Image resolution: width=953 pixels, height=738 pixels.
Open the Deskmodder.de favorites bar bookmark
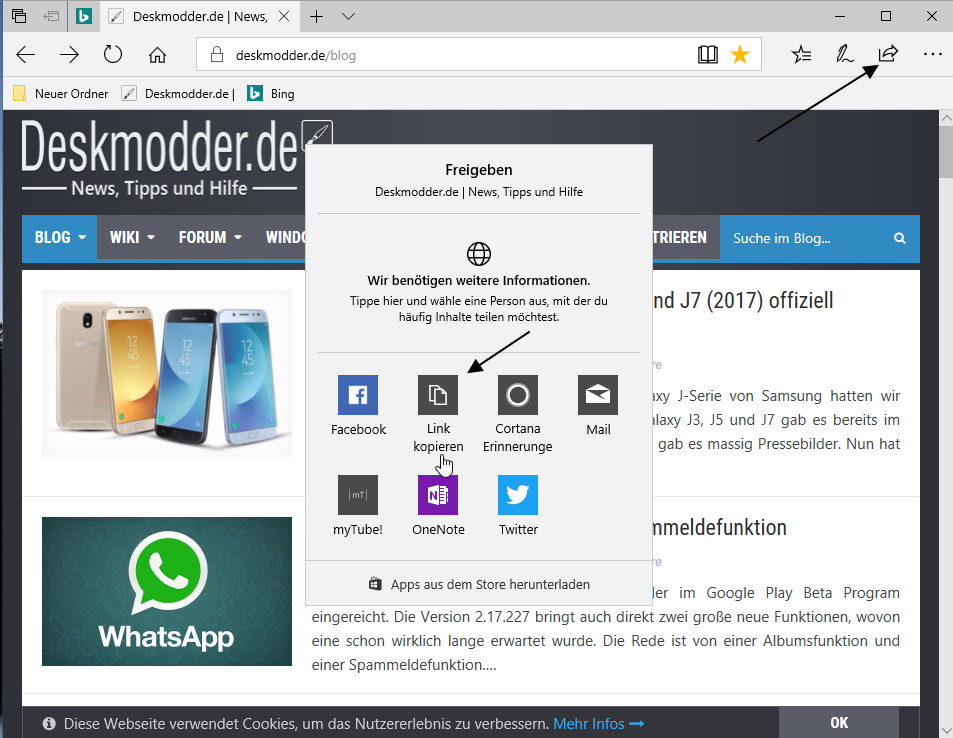[178, 94]
